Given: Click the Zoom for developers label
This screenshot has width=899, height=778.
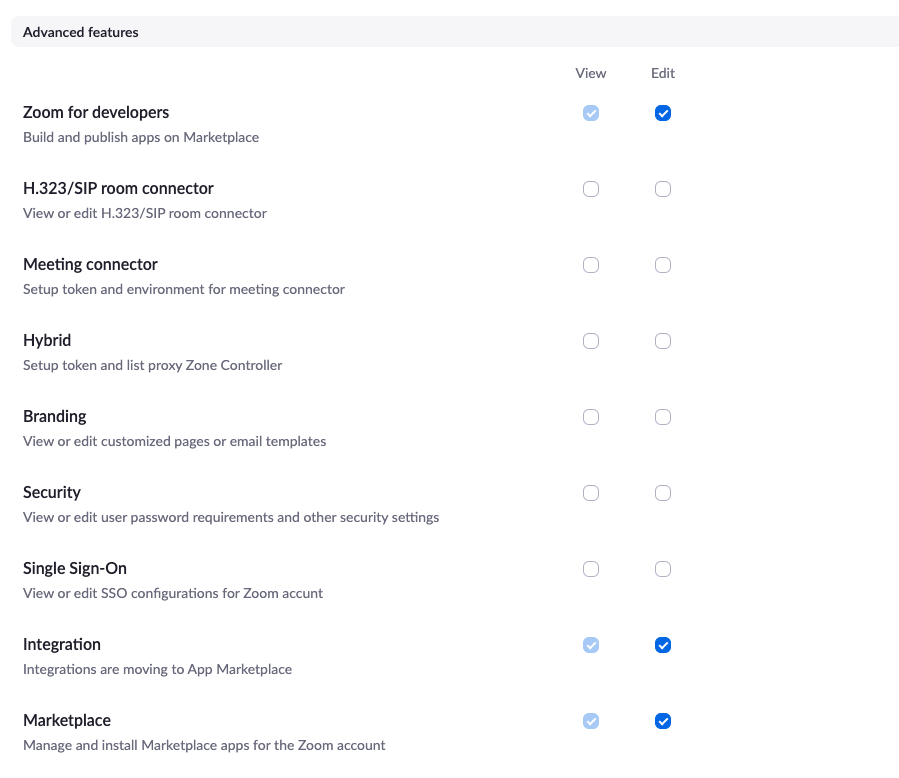Looking at the screenshot, I should (96, 112).
